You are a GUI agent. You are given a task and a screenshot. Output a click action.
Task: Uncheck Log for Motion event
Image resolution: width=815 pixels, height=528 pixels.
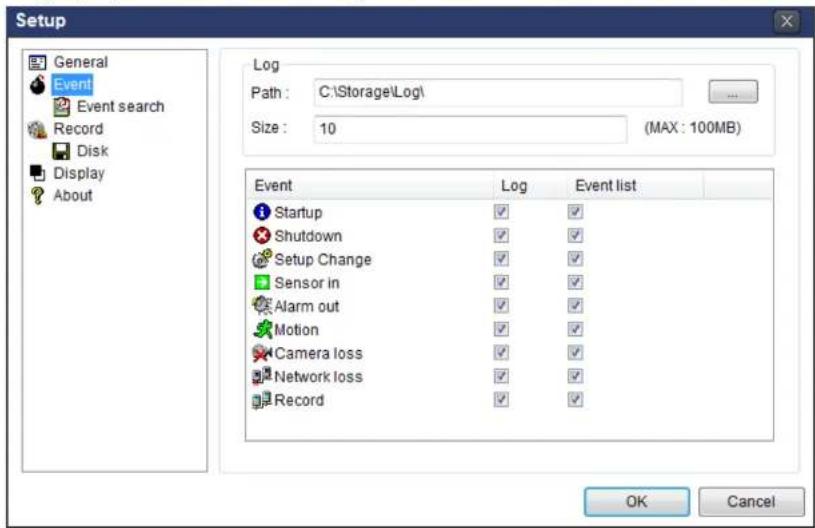tap(501, 329)
